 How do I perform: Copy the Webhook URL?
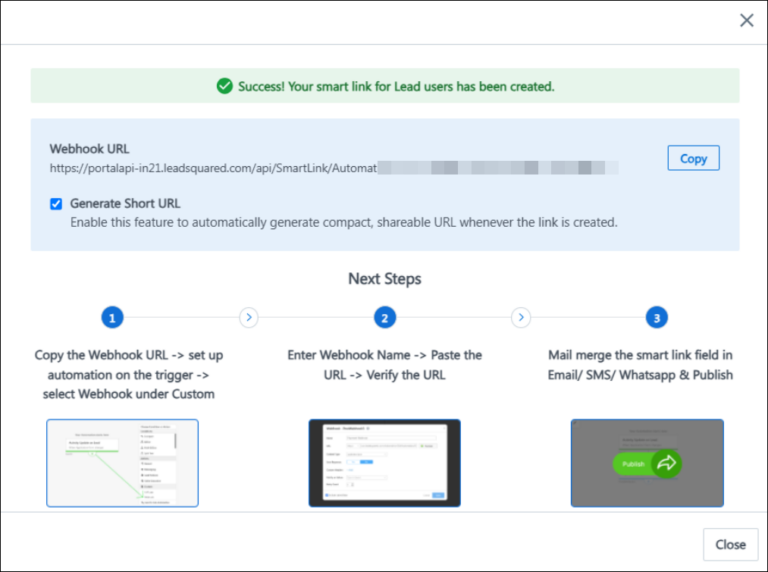693,158
